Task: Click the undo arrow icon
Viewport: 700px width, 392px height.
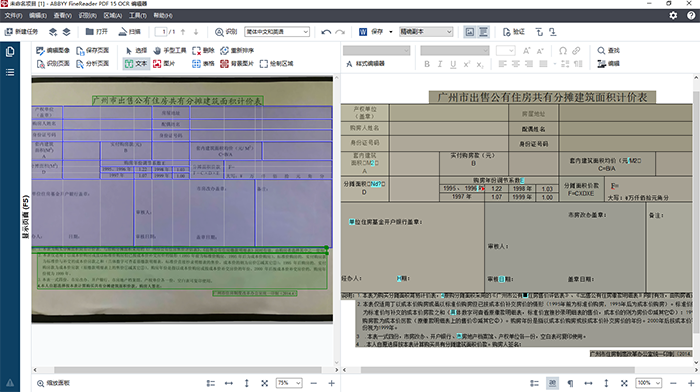Action: pyautogui.click(x=326, y=32)
